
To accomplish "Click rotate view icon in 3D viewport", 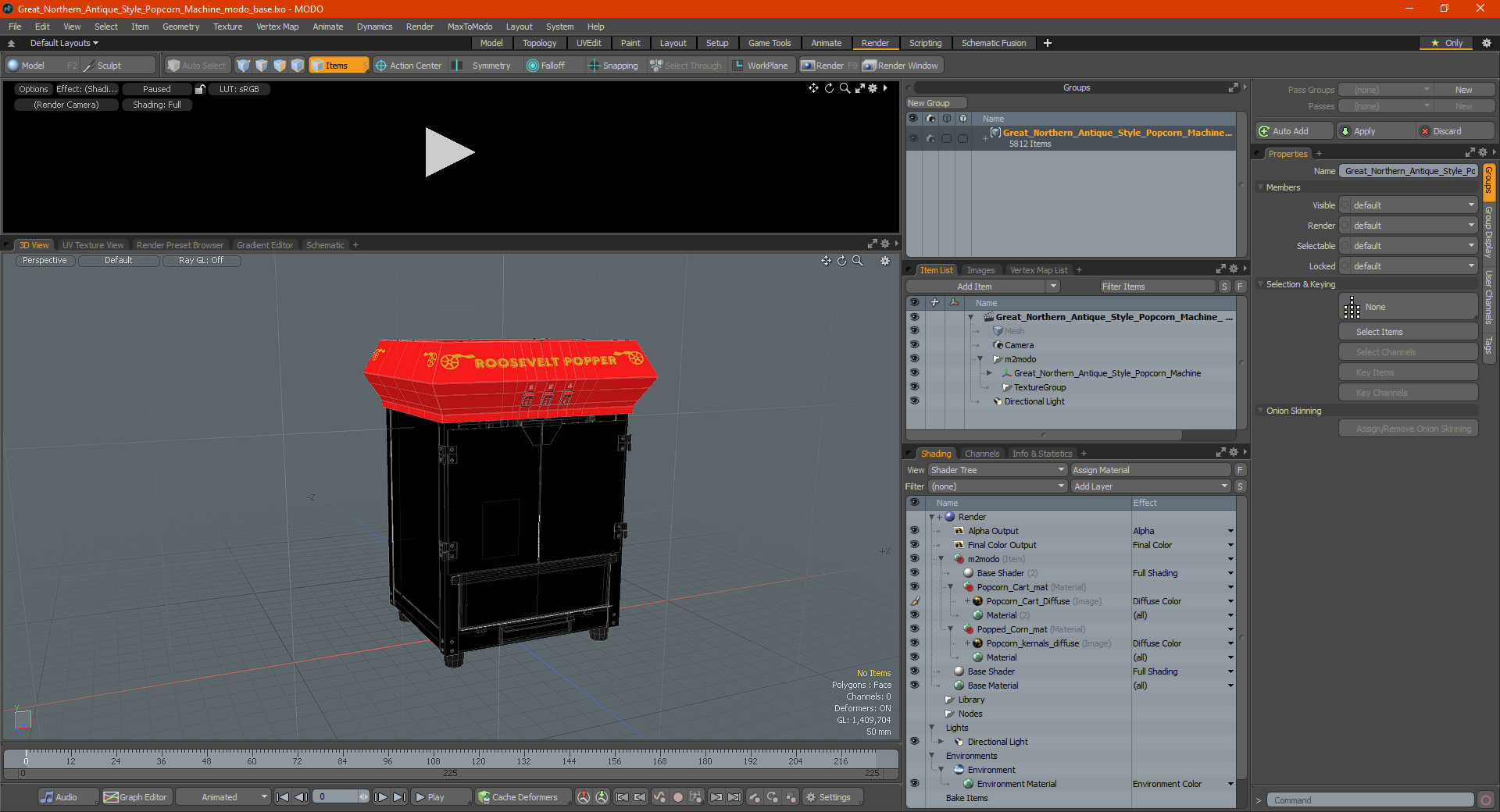I will pyautogui.click(x=842, y=261).
